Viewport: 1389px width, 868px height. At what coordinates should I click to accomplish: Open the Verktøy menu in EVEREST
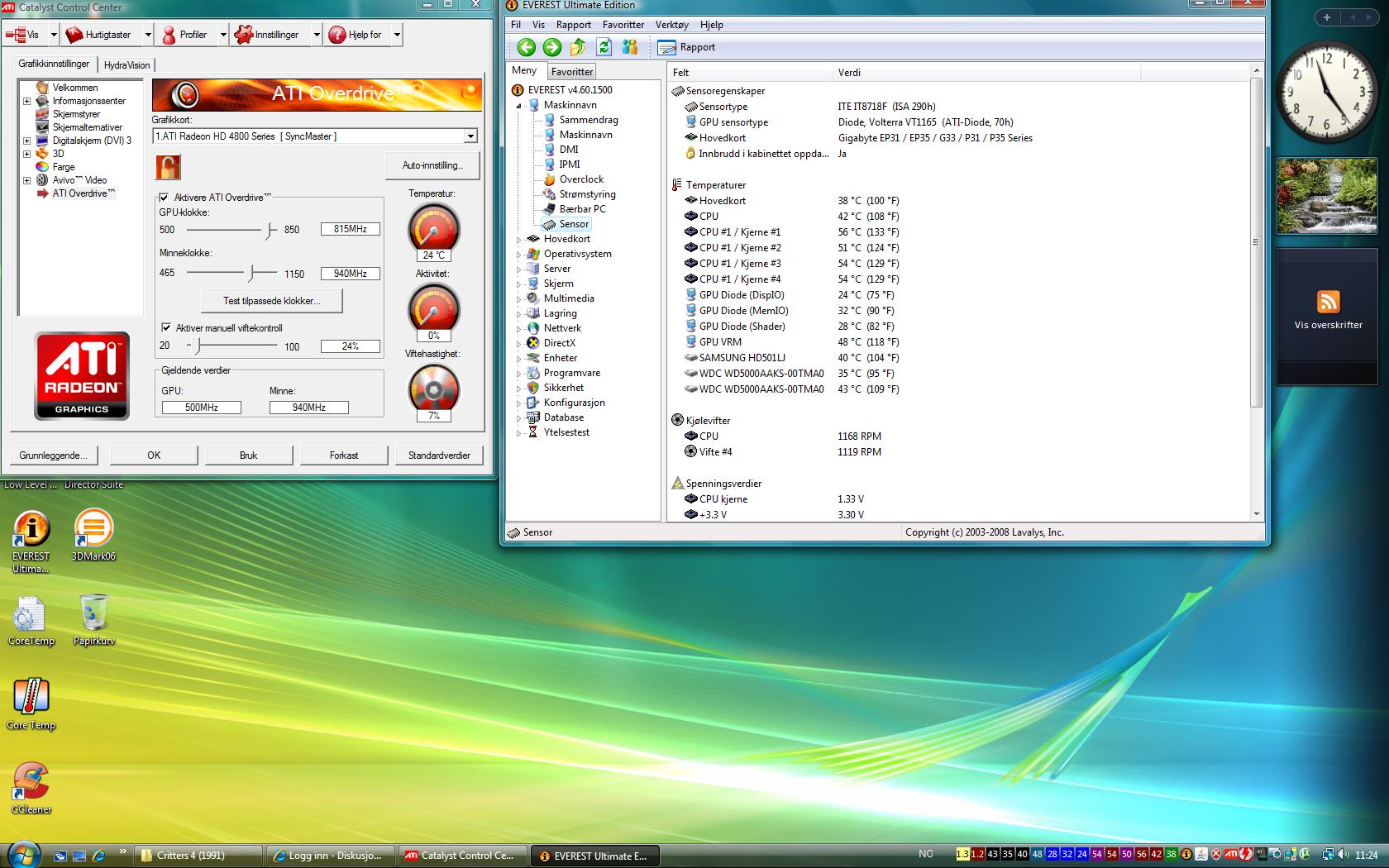(x=671, y=25)
